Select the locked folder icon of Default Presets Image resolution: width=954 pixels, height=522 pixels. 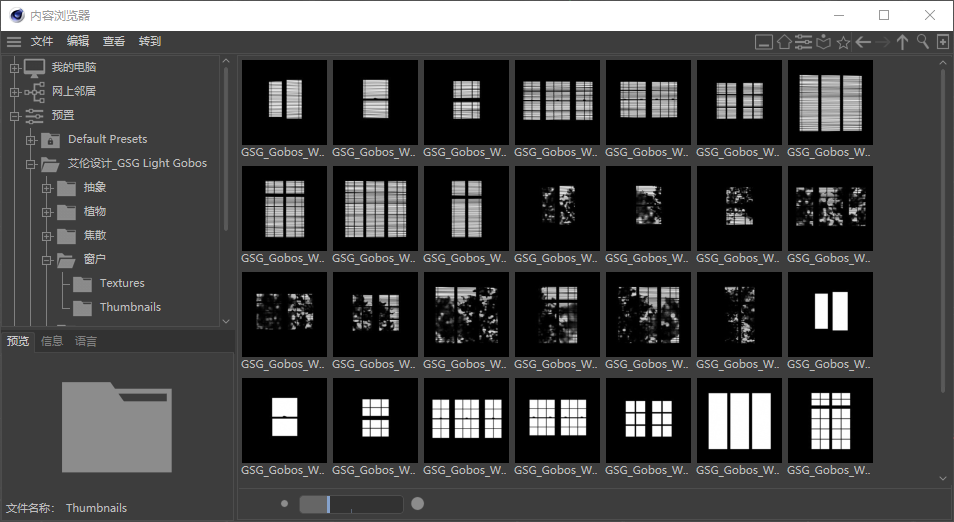tap(50, 140)
